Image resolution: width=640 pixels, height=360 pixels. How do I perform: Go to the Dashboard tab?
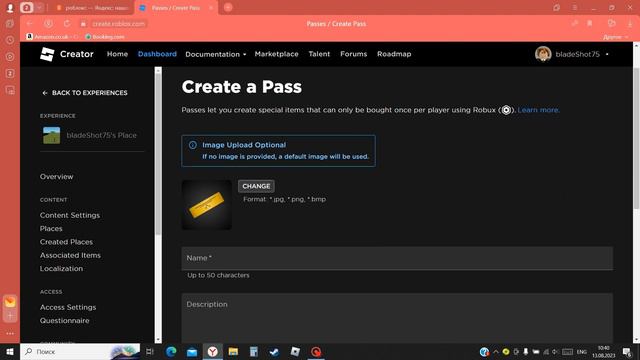157,54
